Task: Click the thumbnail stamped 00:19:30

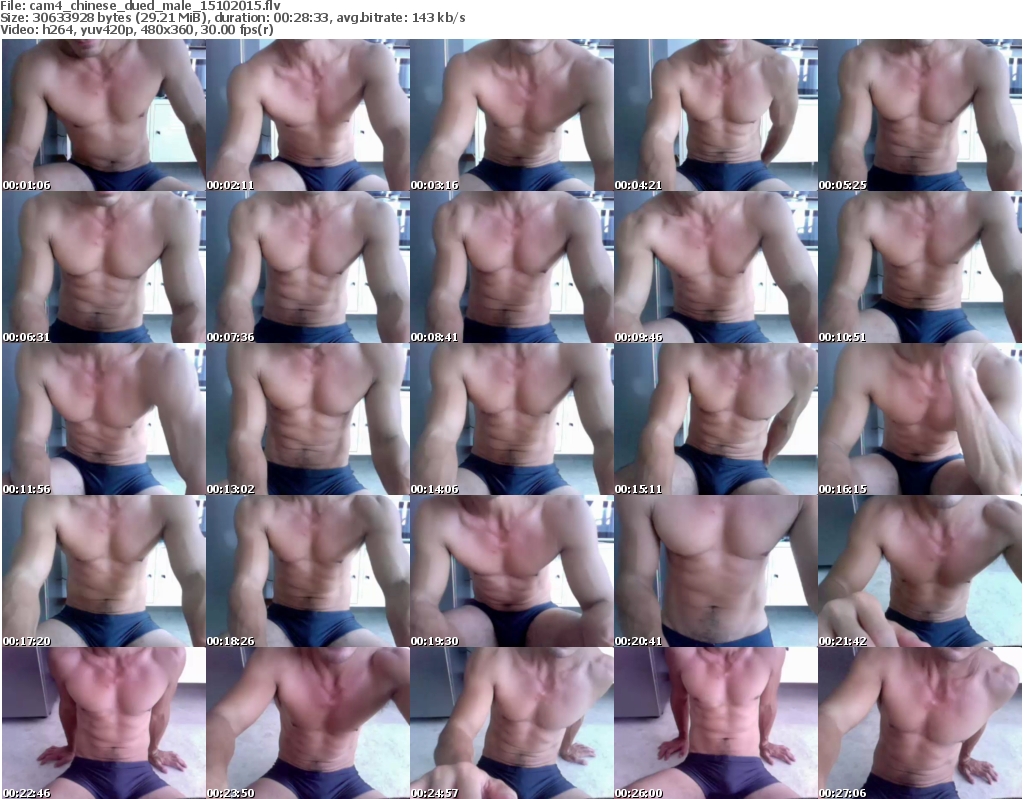Action: [x=512, y=571]
